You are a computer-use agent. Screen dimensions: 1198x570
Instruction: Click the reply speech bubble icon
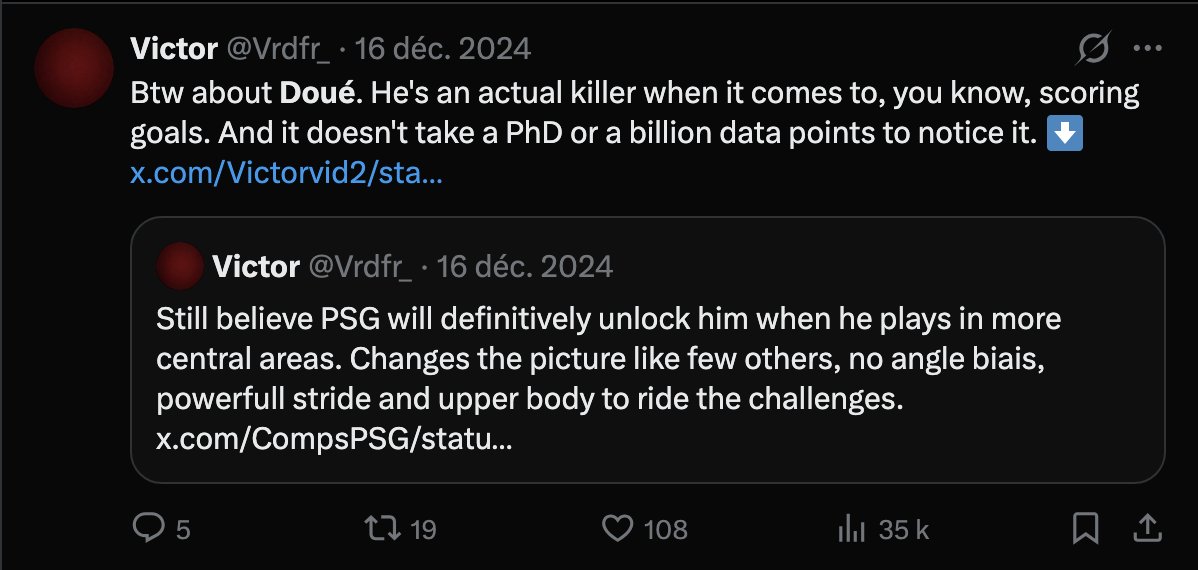coord(146,528)
